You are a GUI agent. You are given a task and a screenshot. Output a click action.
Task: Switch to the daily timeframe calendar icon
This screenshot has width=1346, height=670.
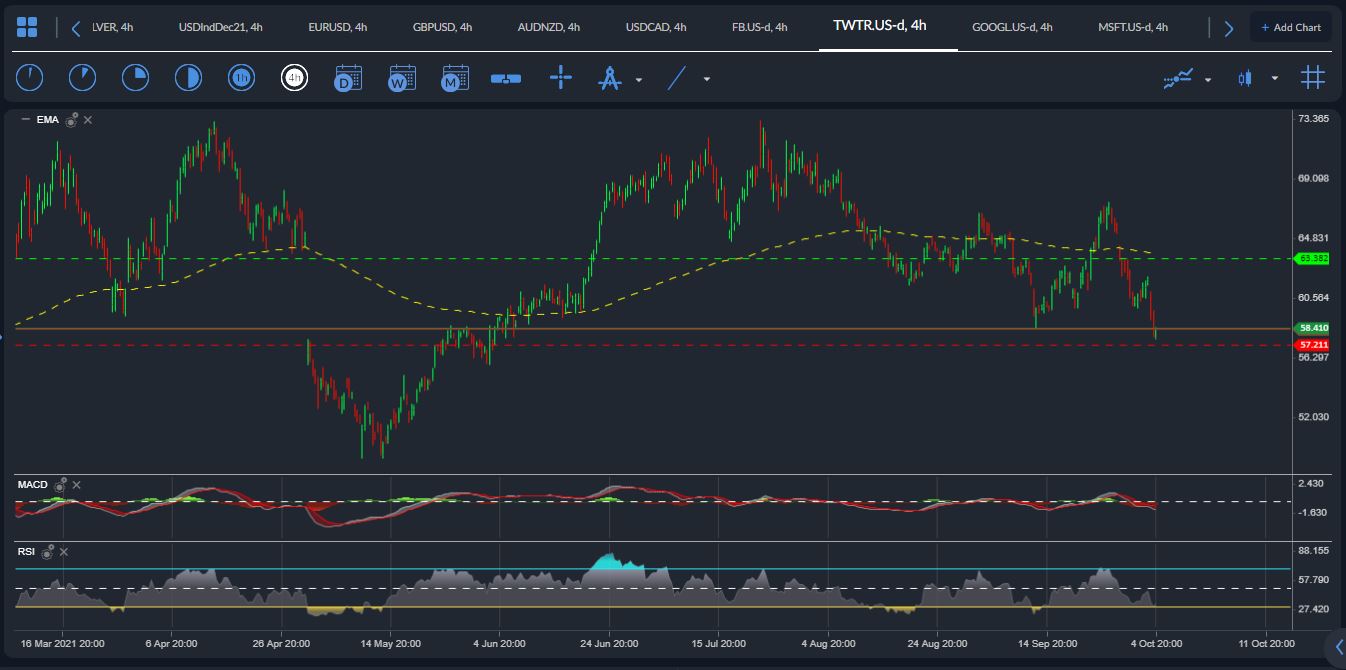pyautogui.click(x=348, y=77)
